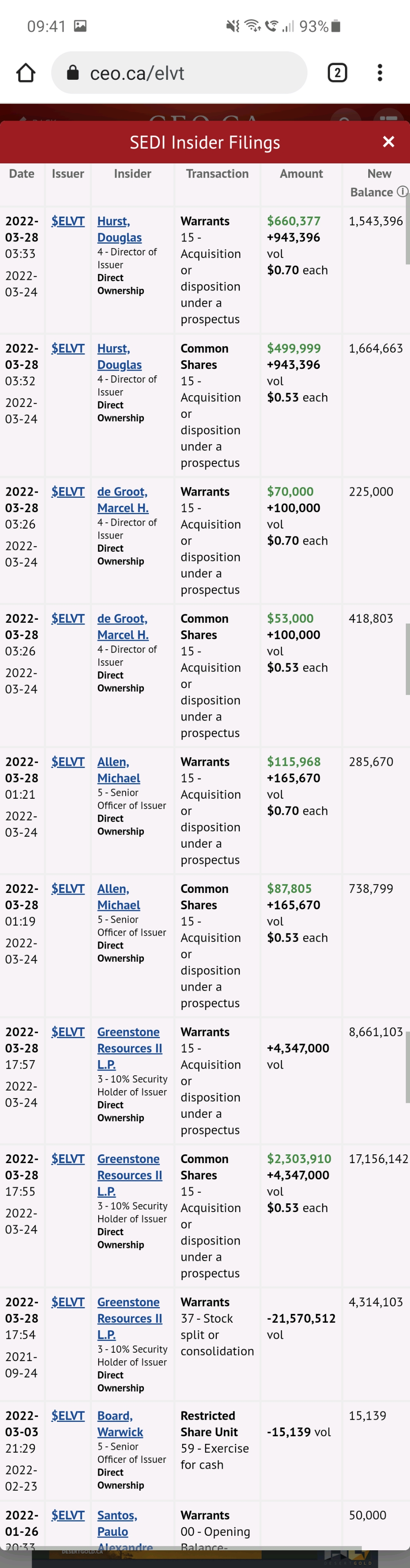Open the first Greenstone Resources II L.P. link
This screenshot has width=410, height=1568.
click(129, 1047)
